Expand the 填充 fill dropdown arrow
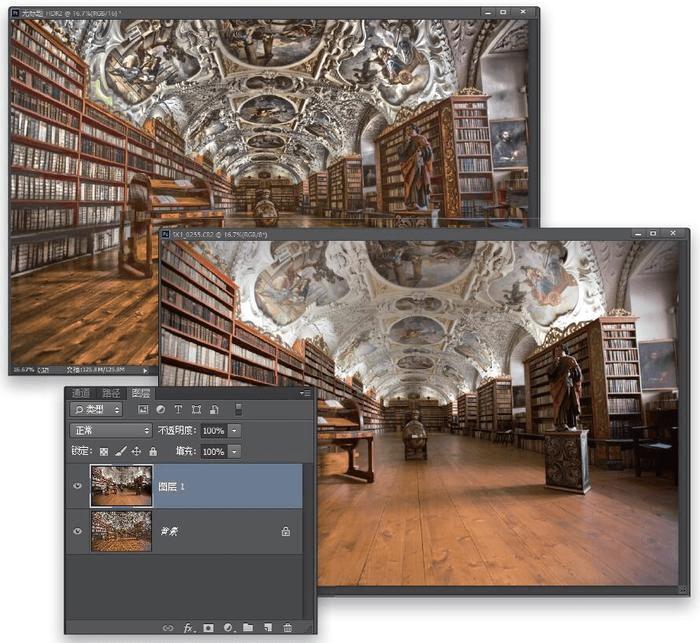 pos(234,451)
